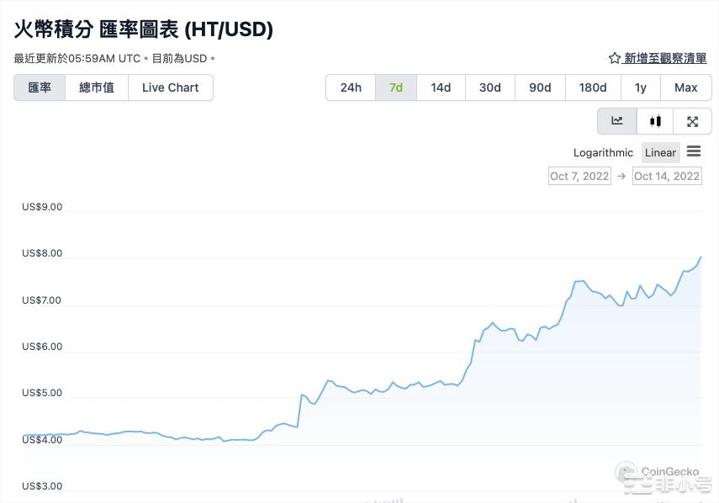Edit end date Oct 14, 2022
719x503 pixels.
coord(667,176)
